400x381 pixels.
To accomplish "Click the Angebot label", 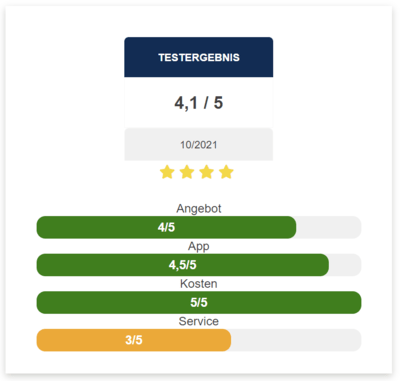I will click(199, 208).
